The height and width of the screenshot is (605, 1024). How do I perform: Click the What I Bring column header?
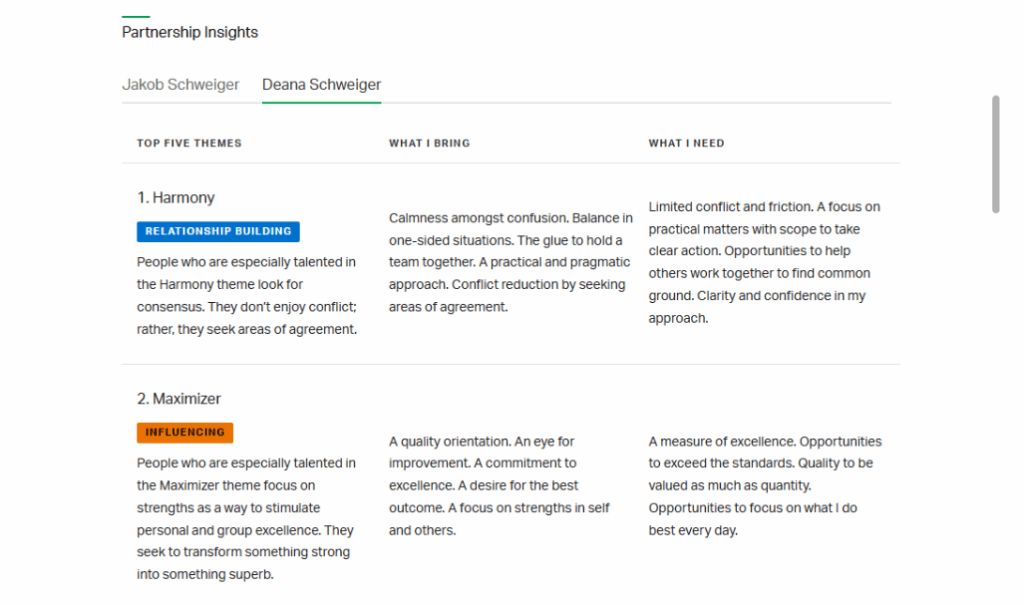click(x=430, y=143)
